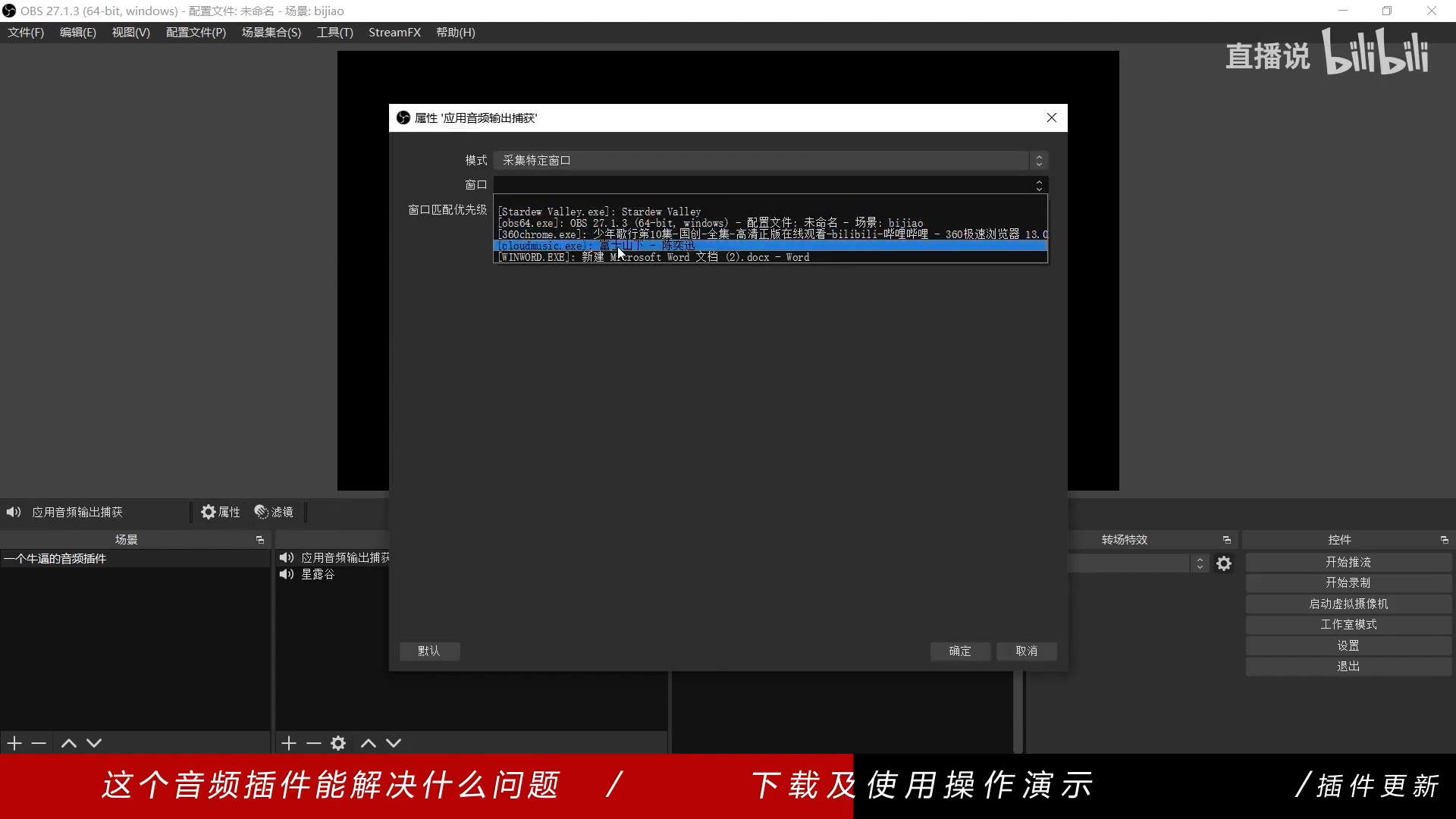Open transition settings gear icon
Viewport: 1456px width, 819px height.
[1224, 563]
